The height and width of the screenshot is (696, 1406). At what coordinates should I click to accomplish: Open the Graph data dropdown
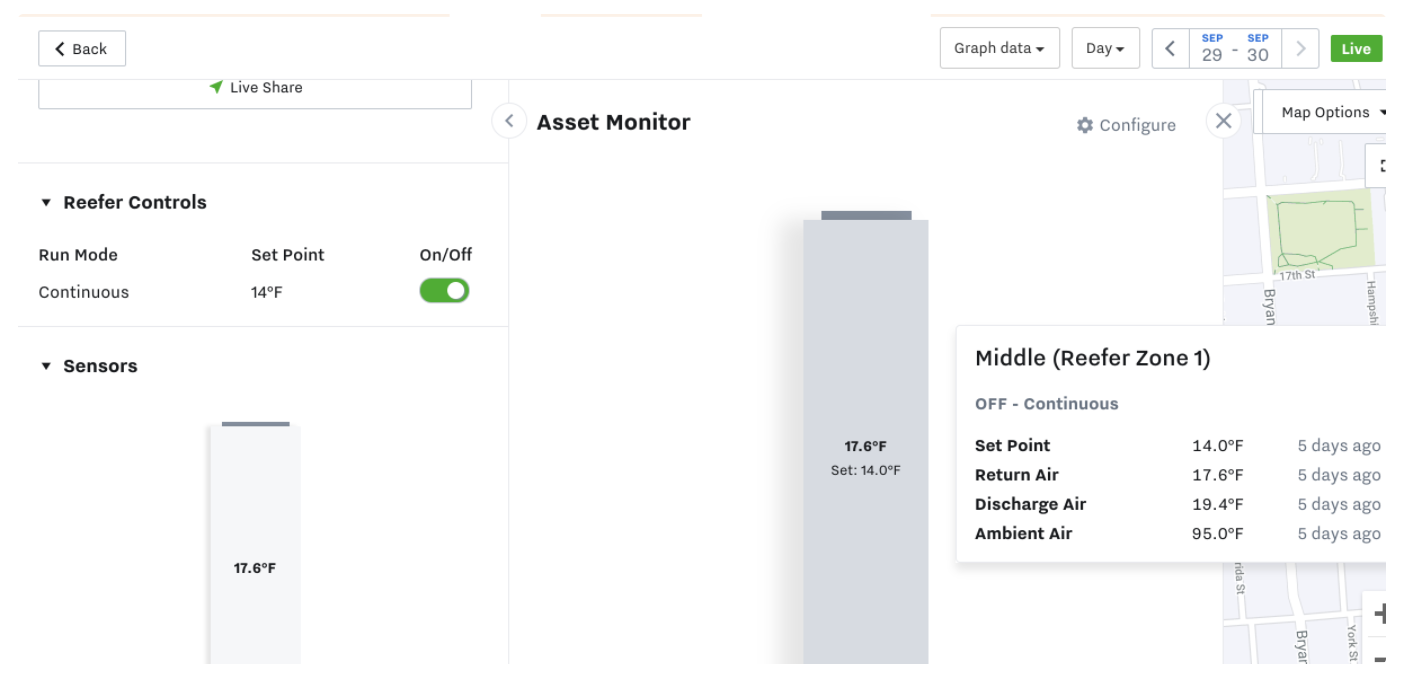[x=999, y=48]
